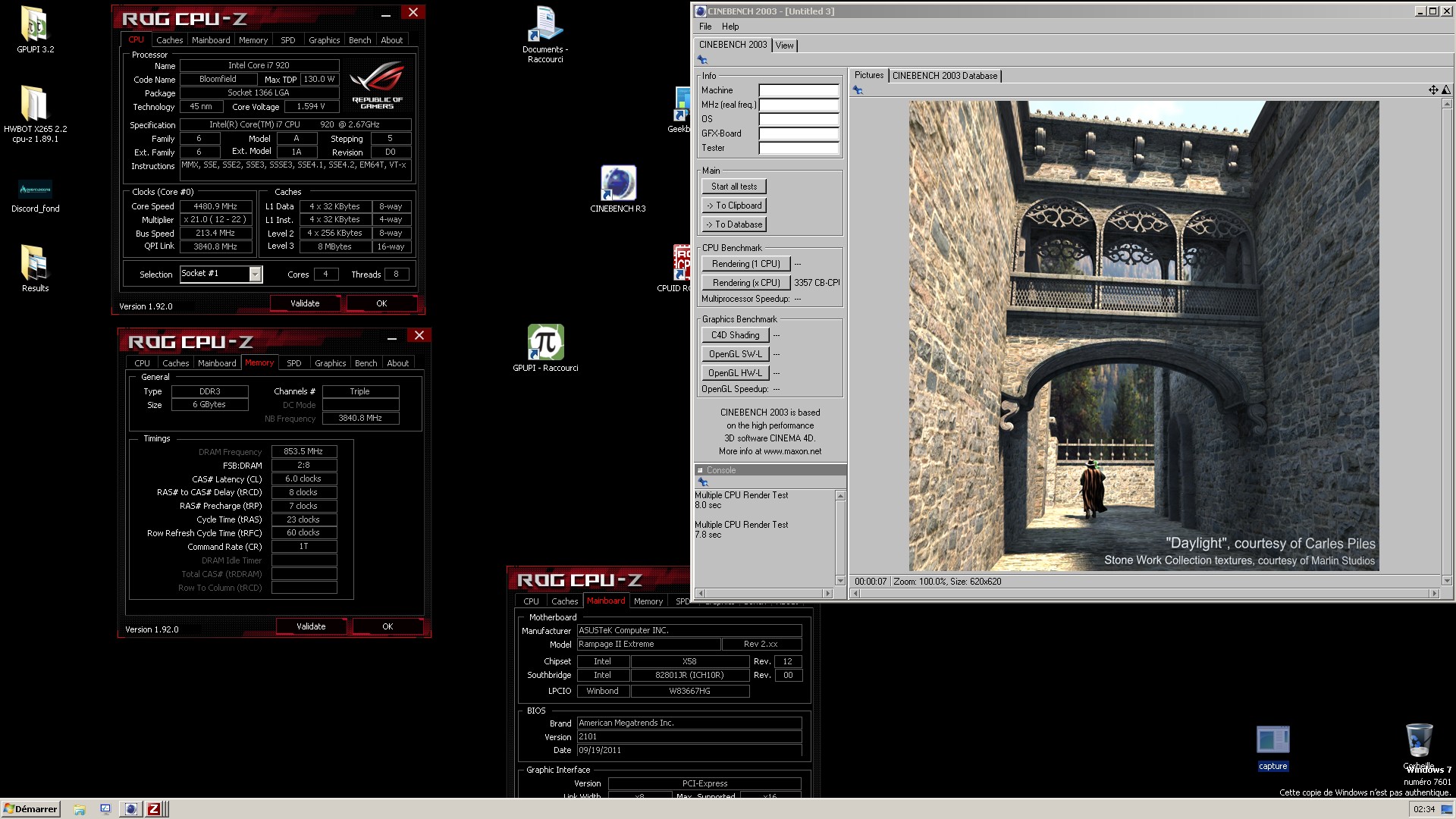Click the CPU-Z taskbar button
Viewport: 1456px width, 819px height.
[x=154, y=809]
